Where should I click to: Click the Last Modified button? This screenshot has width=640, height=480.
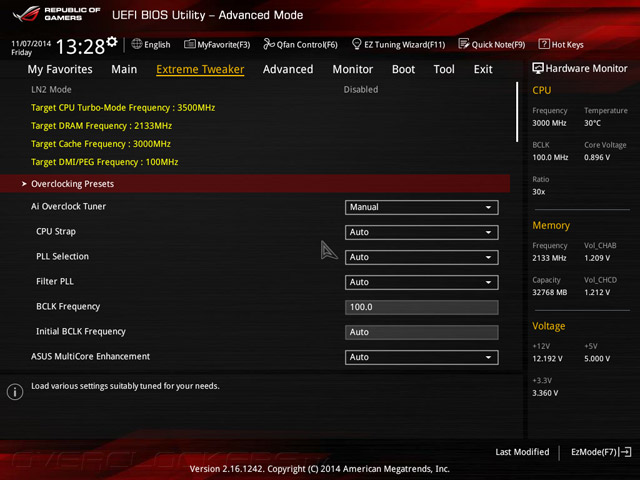tap(522, 452)
